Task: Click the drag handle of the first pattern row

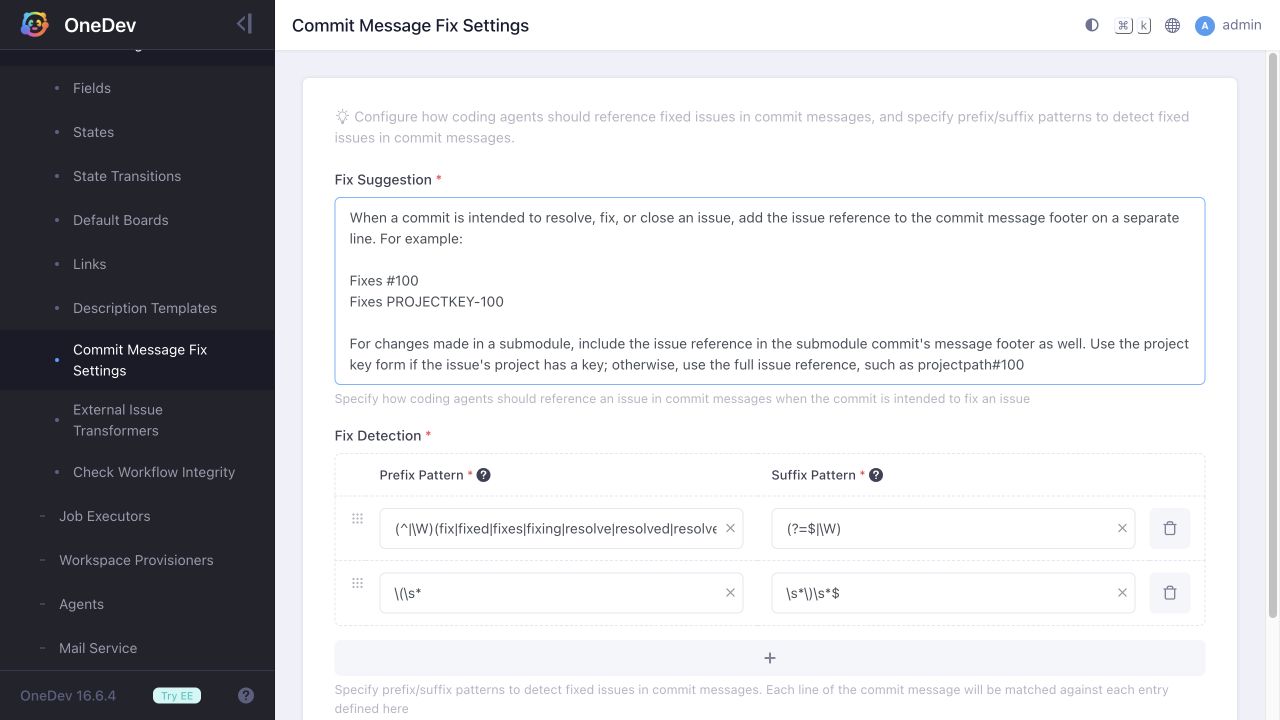Action: (357, 519)
